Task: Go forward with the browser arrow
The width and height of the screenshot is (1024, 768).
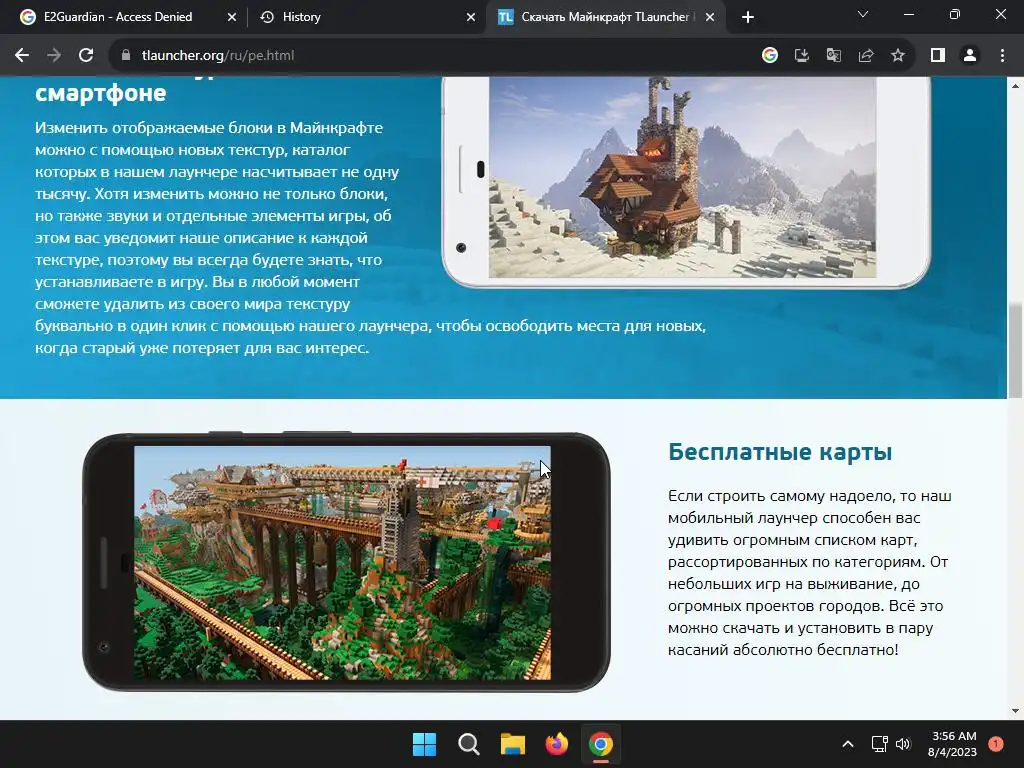Action: (54, 56)
